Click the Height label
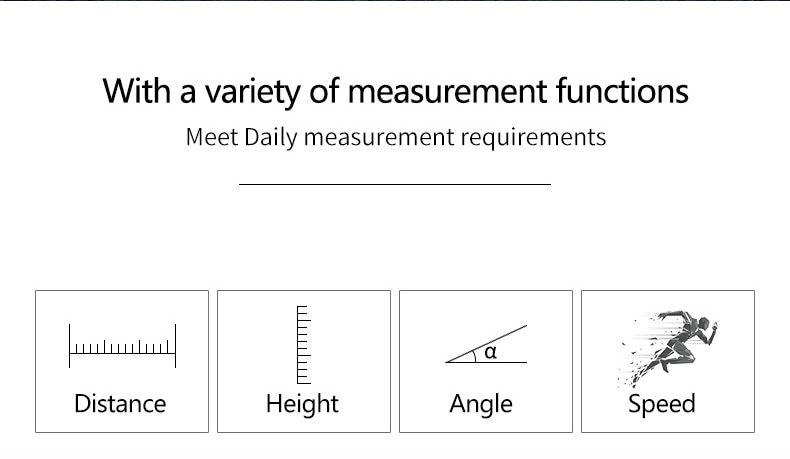Image resolution: width=790 pixels, height=459 pixels. click(x=302, y=405)
